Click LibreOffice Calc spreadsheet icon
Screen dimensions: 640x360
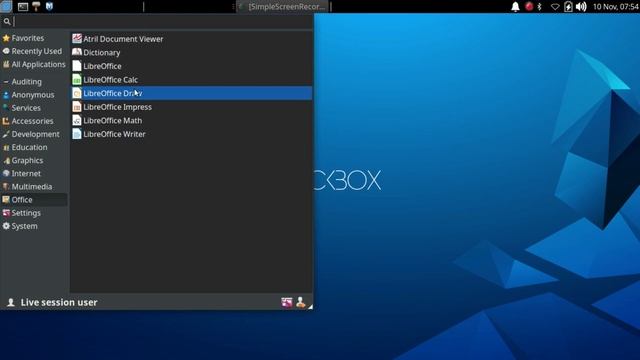[77, 79]
